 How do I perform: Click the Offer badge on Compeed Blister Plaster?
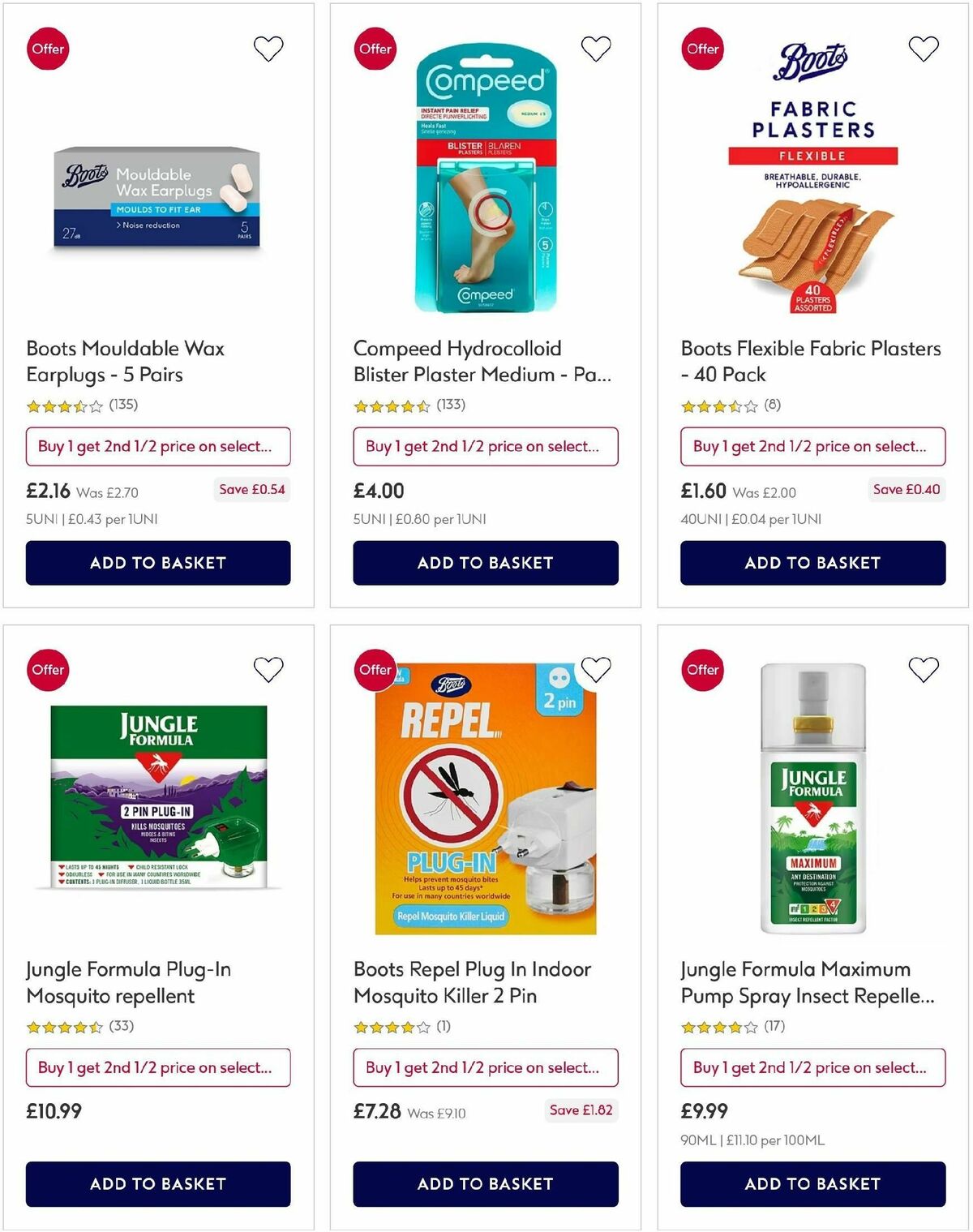[x=375, y=48]
